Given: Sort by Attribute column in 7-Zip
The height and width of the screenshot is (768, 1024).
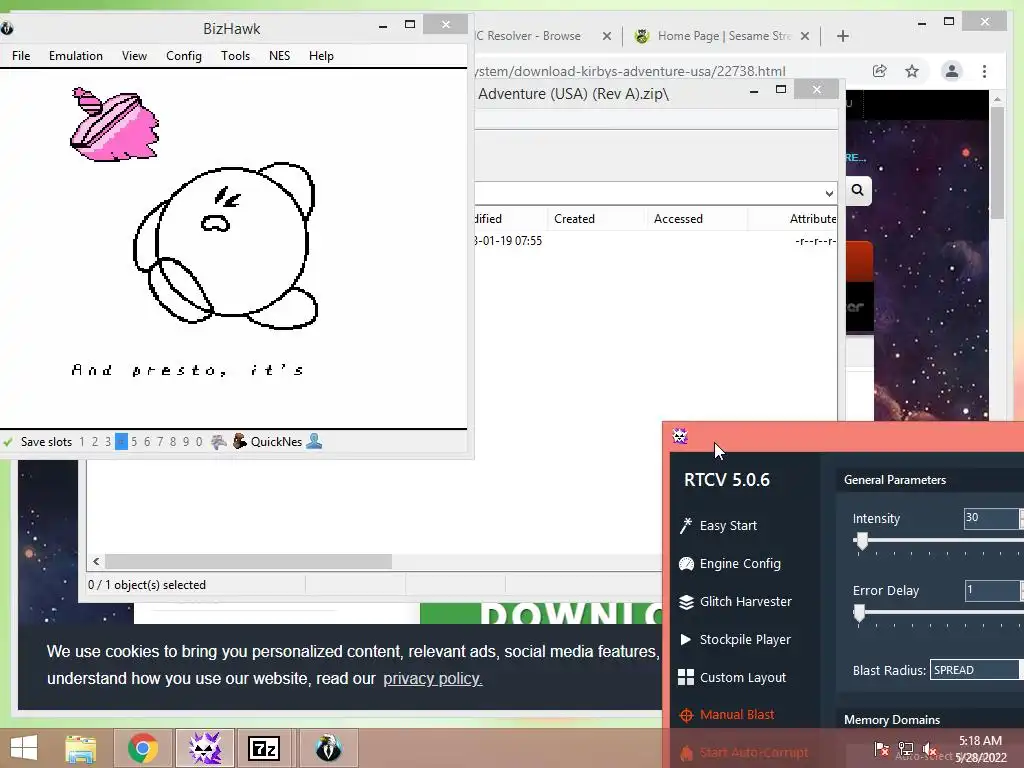Looking at the screenshot, I should 812,219.
